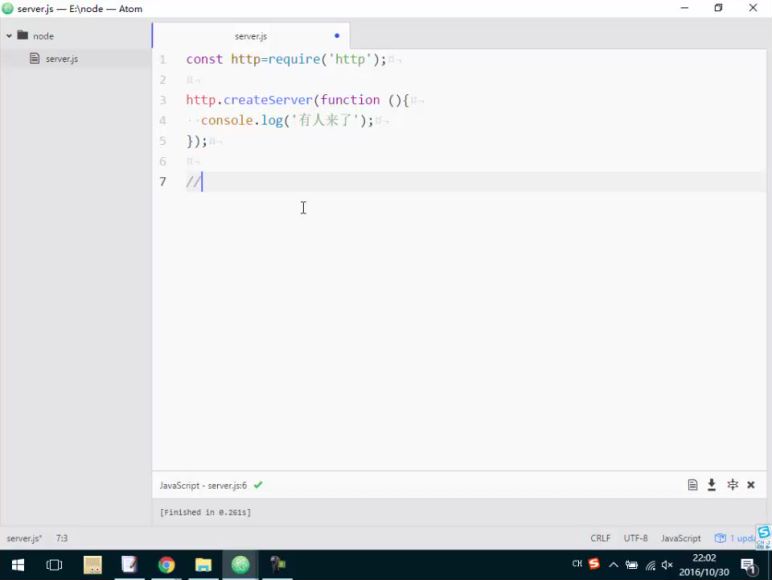
Task: Click the network tray icon
Action: (650, 565)
